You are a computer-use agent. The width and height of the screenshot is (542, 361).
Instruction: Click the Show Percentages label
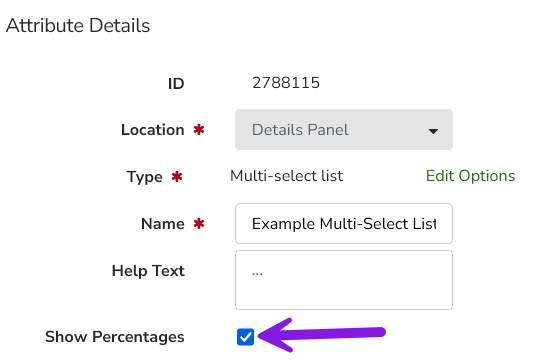[x=115, y=337]
